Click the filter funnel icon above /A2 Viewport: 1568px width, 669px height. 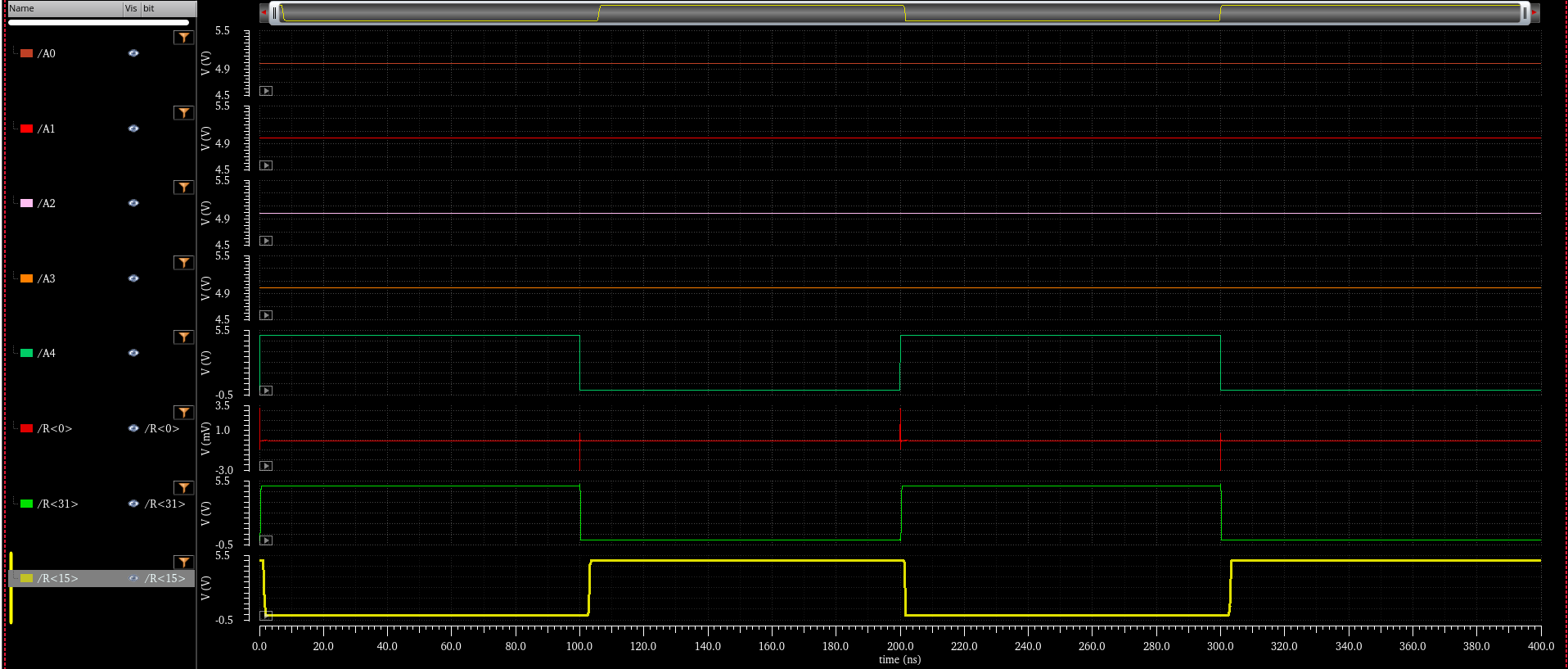183,188
